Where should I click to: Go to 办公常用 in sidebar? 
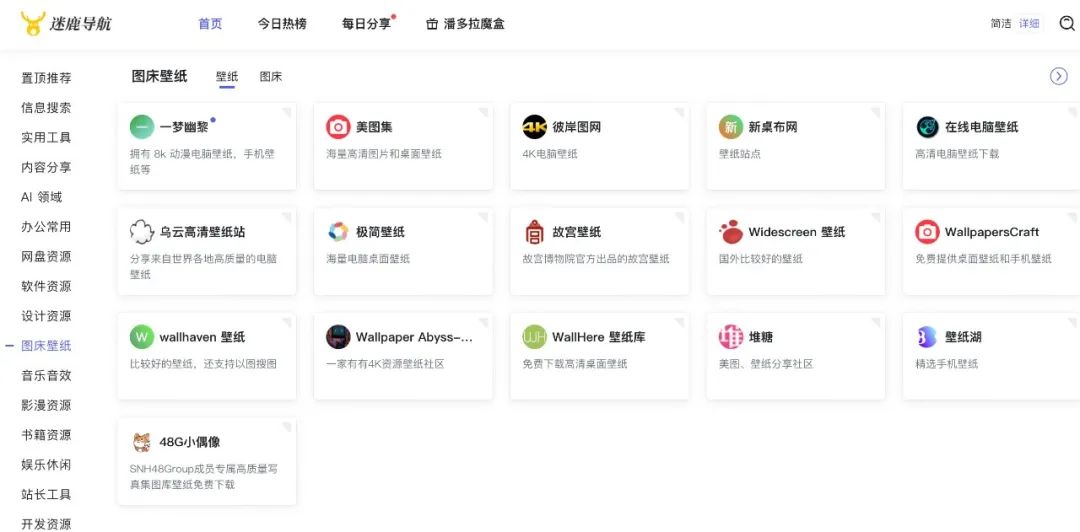click(x=46, y=227)
